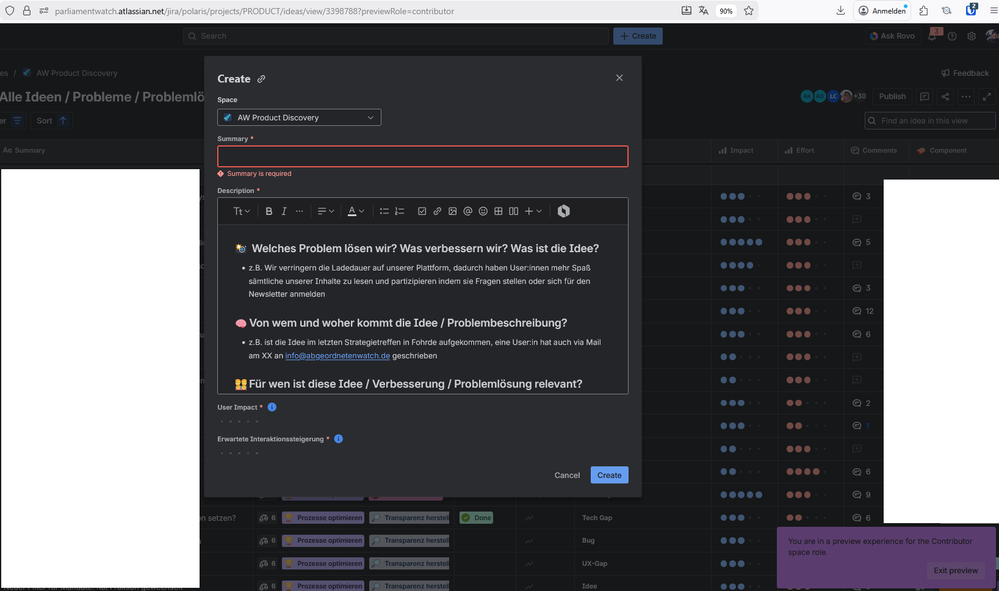
Task: Open the text color dropdown
Action: click(356, 211)
